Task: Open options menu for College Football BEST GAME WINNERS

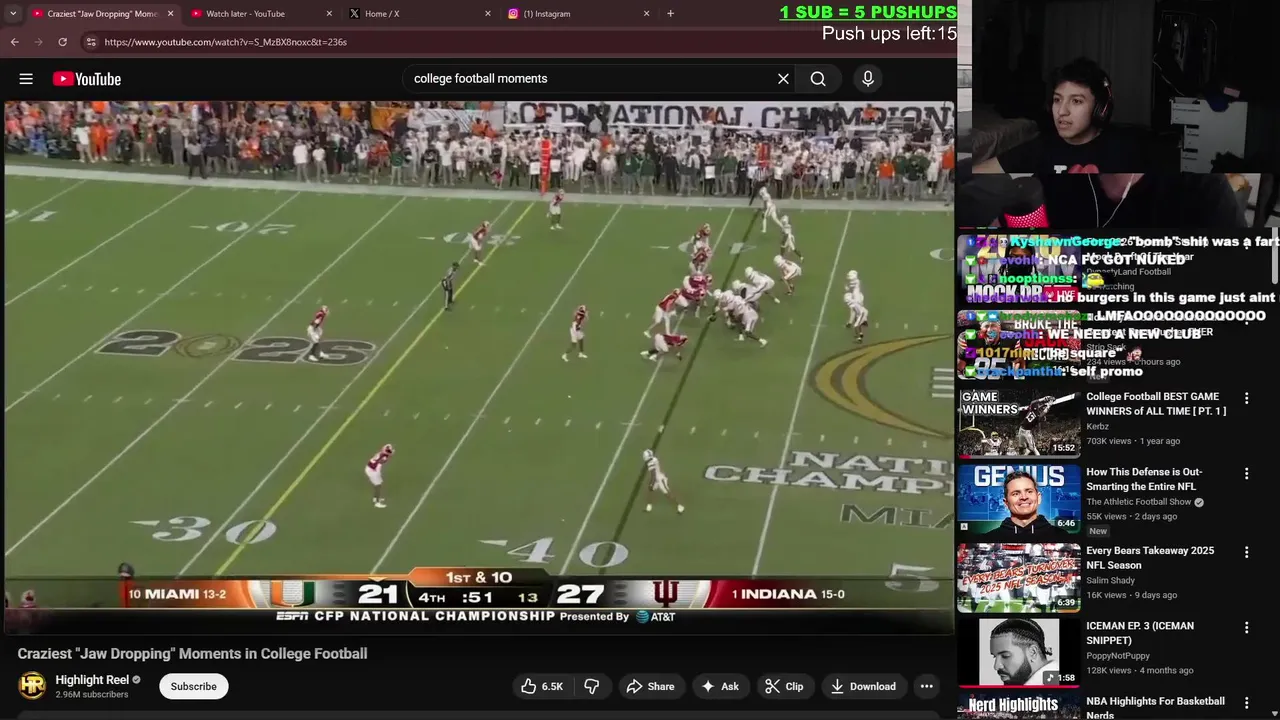Action: [1246, 398]
